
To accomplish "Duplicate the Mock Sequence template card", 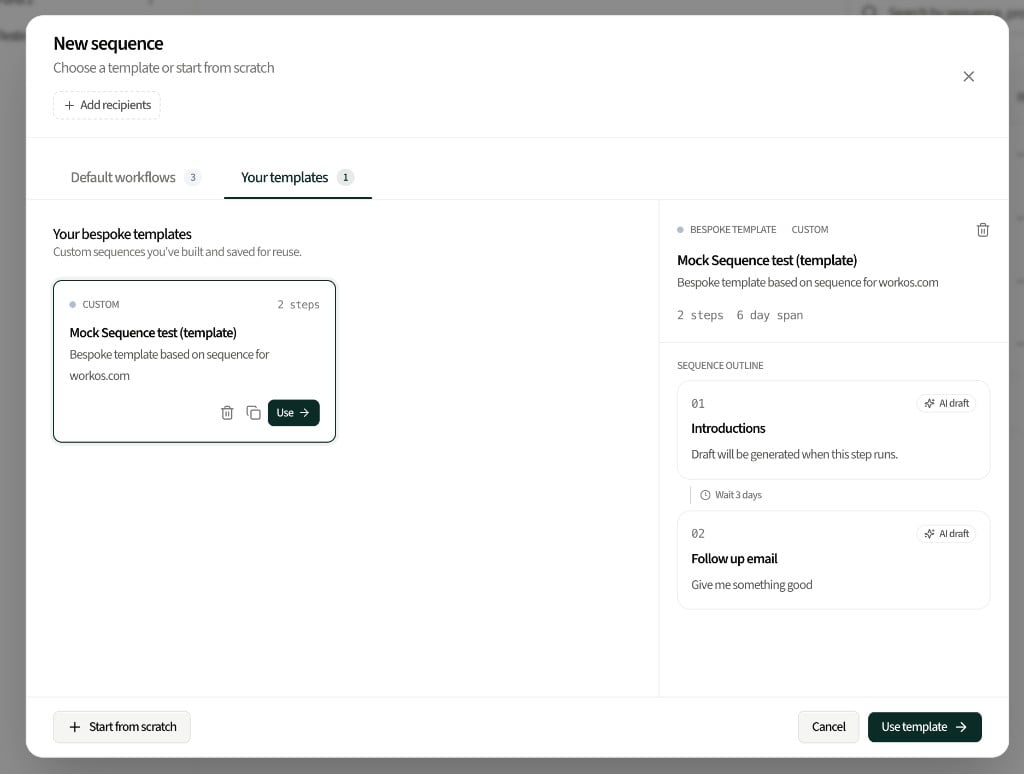I will [253, 413].
